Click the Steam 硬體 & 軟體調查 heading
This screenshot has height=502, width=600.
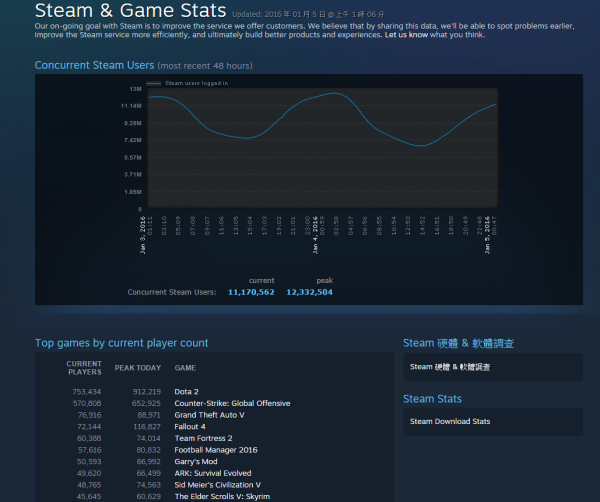[458, 343]
